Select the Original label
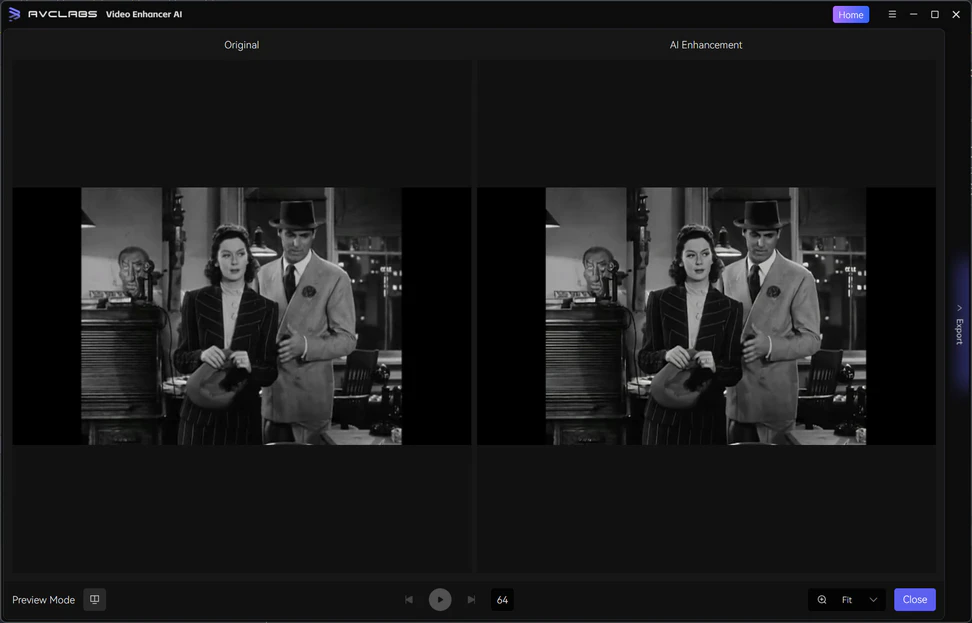 [242, 45]
